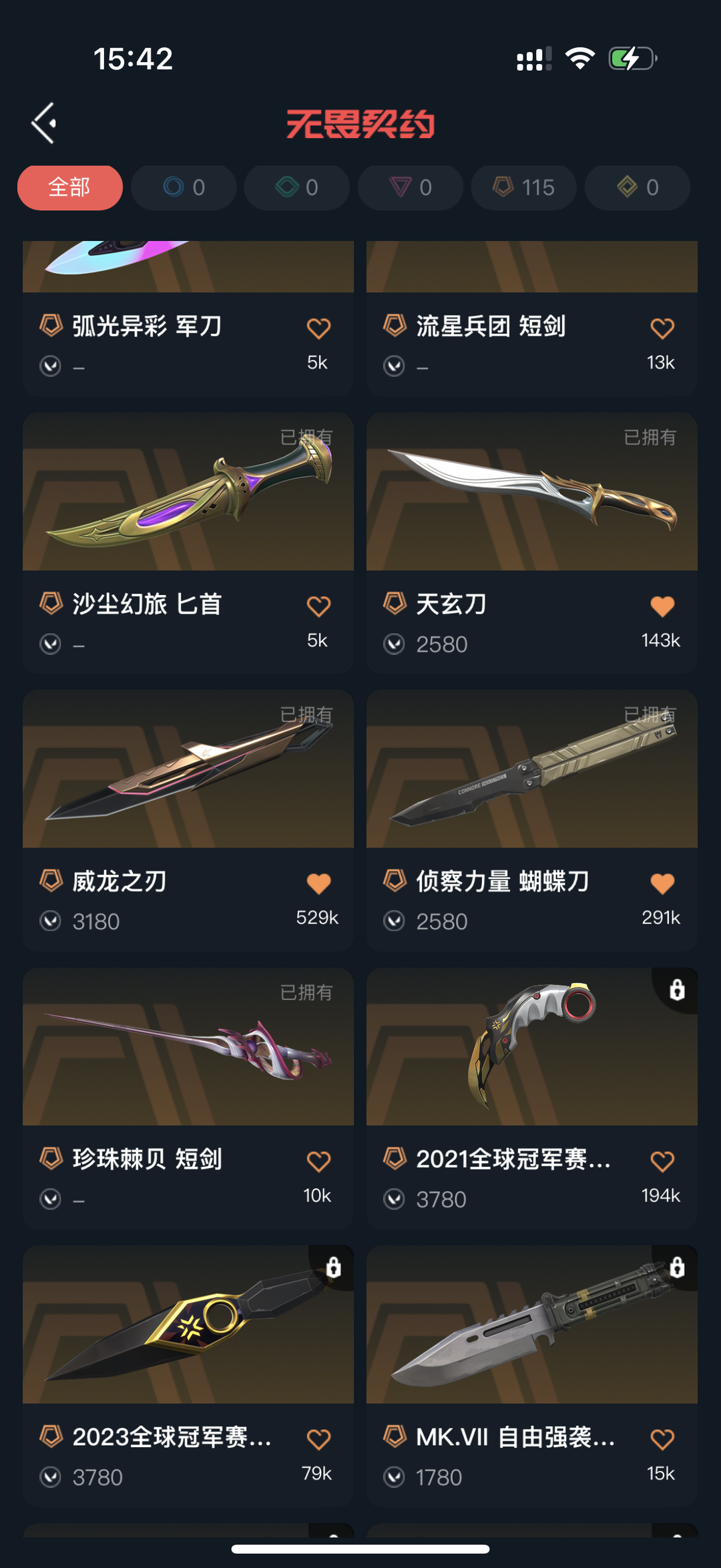Select the yellow diamond tier filter
Viewport: 721px width, 1568px height.
(x=638, y=188)
